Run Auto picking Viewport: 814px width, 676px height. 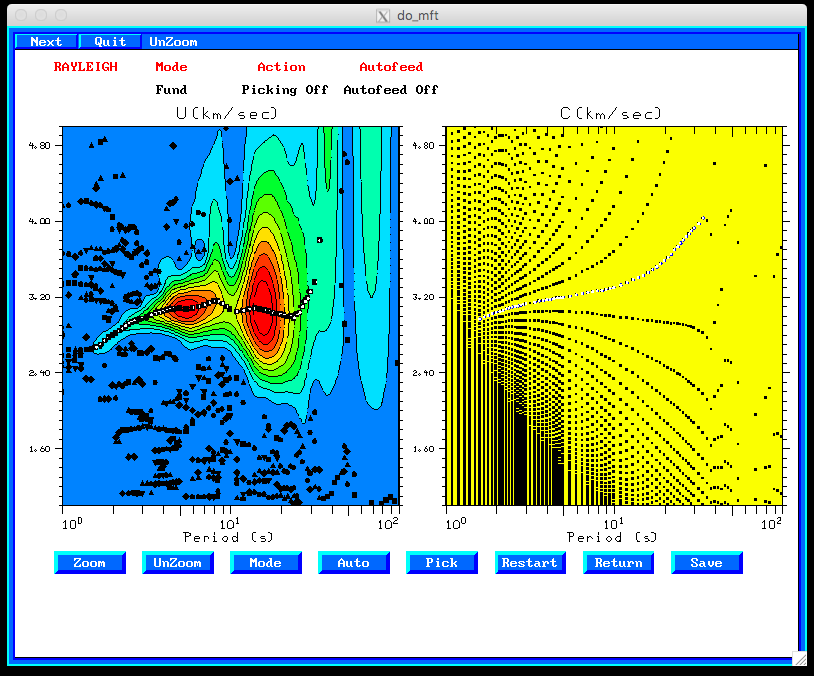coord(354,563)
